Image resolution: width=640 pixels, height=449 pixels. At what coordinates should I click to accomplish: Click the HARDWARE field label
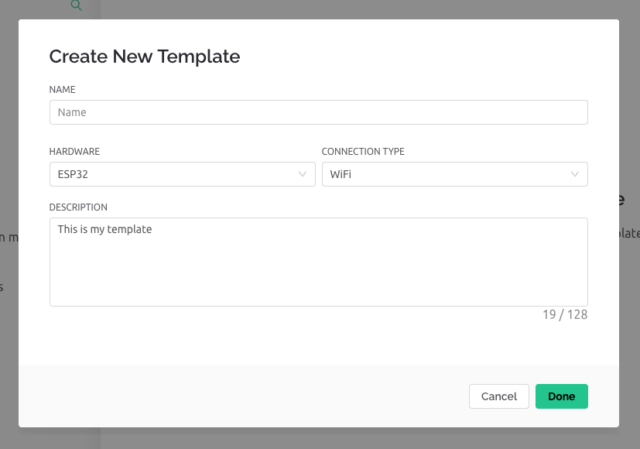point(74,152)
